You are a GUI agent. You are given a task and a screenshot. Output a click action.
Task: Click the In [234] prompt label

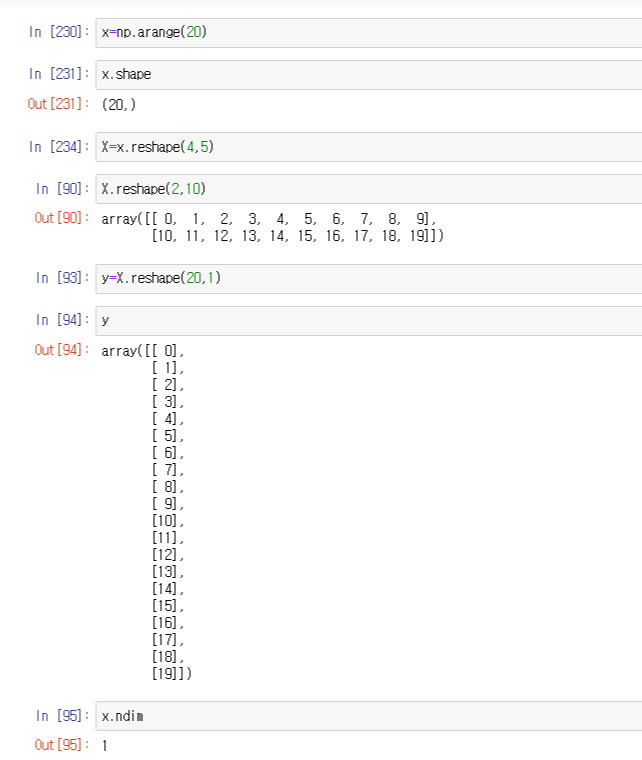(59, 146)
